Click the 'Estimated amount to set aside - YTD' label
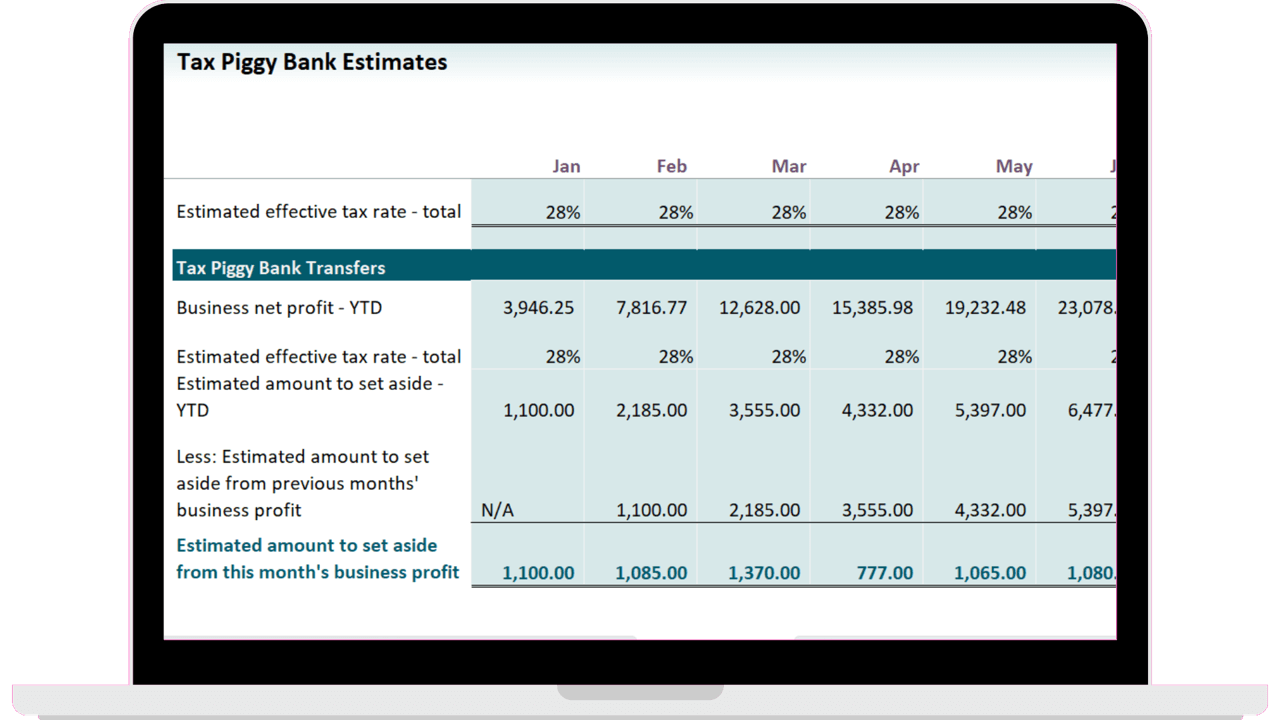1280x720 pixels. point(310,397)
